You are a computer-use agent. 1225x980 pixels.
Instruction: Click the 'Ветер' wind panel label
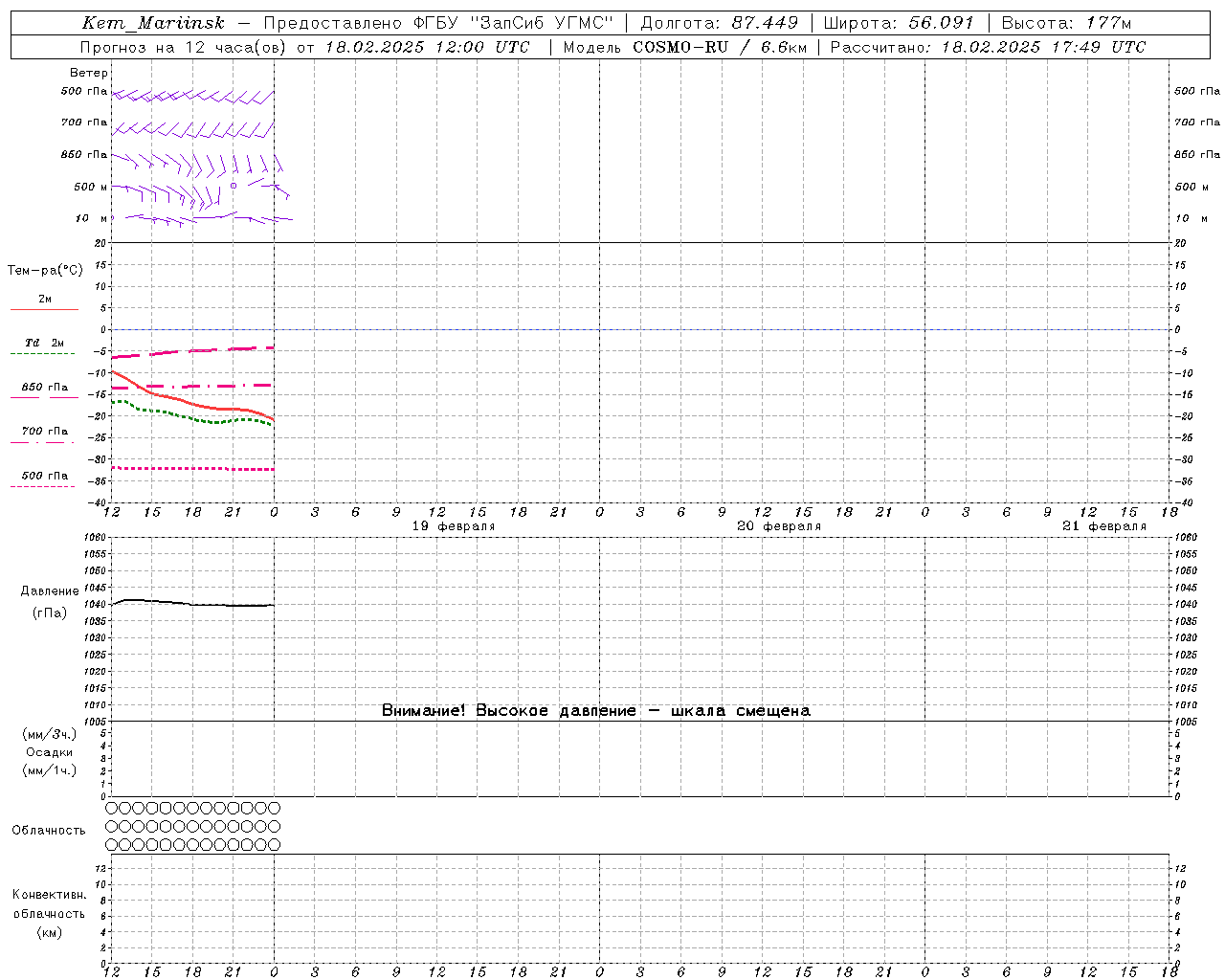89,73
